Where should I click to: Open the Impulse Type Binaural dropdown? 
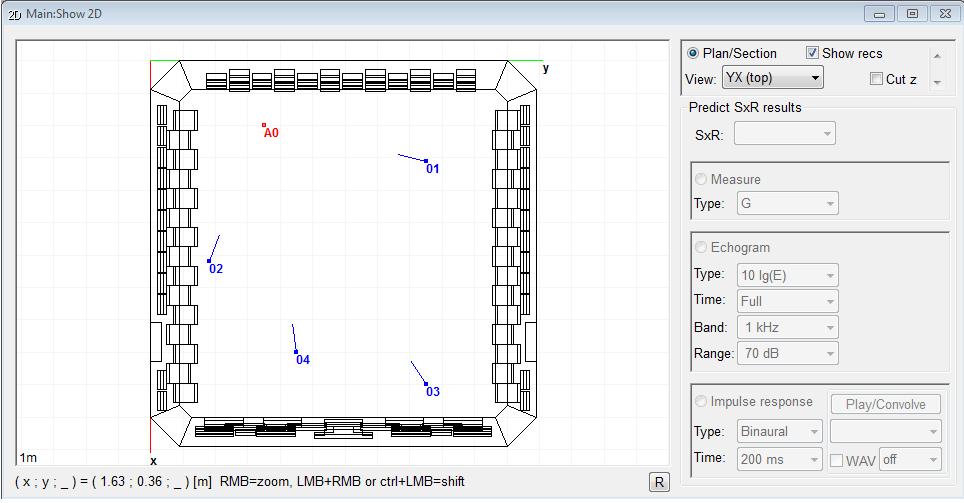click(780, 432)
